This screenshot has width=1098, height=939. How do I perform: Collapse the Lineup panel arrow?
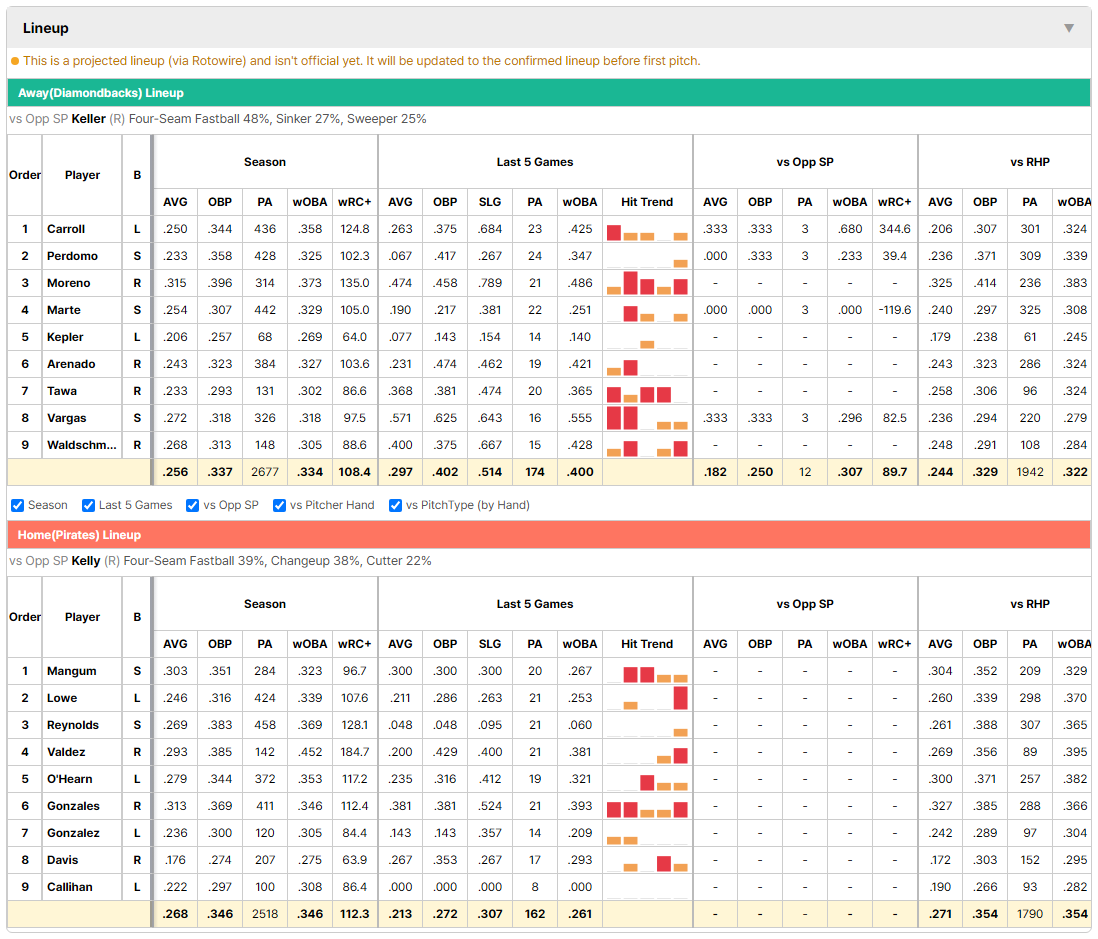click(1069, 28)
